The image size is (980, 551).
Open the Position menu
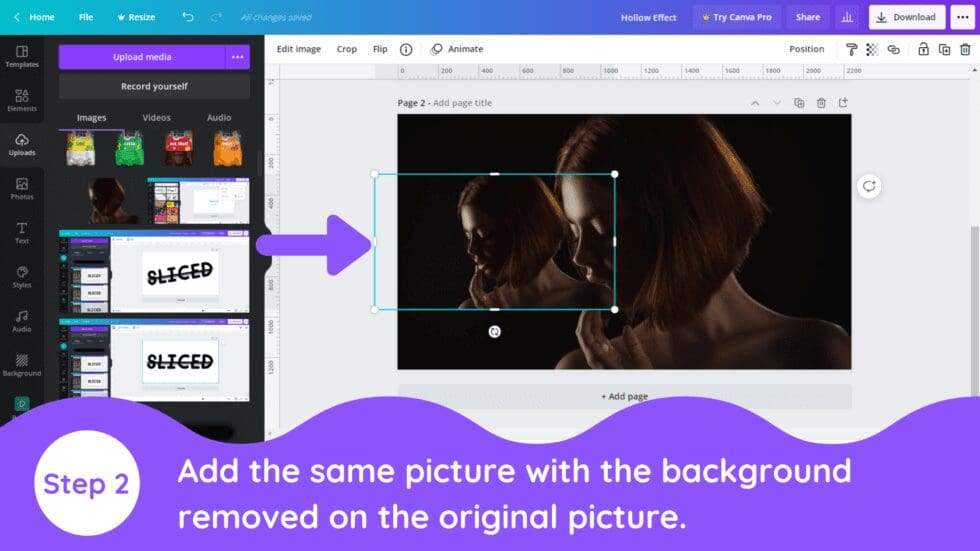point(806,49)
